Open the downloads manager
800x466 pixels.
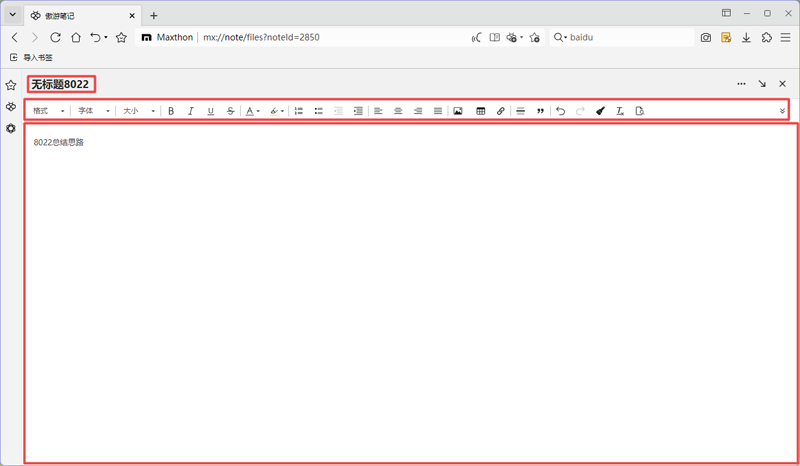click(746, 37)
